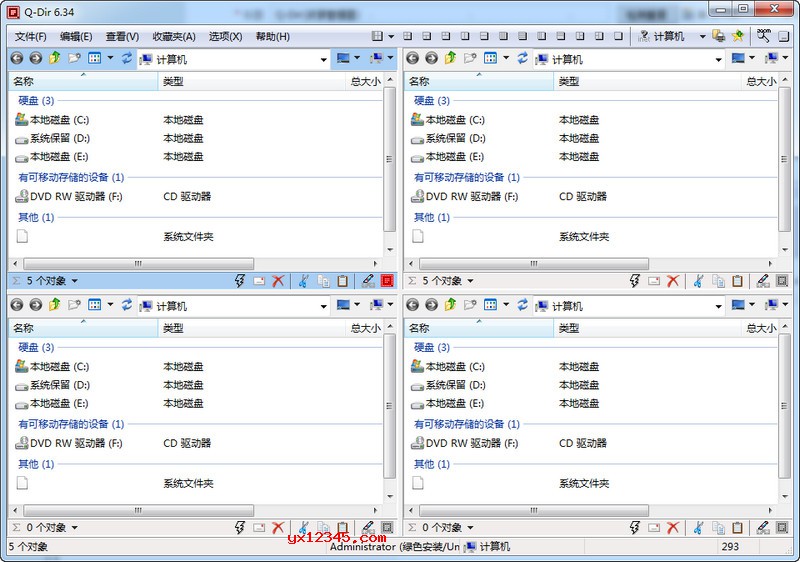Select the single-pane layout icon in main toolbar
Viewport: 800px width, 562px height.
tap(618, 36)
